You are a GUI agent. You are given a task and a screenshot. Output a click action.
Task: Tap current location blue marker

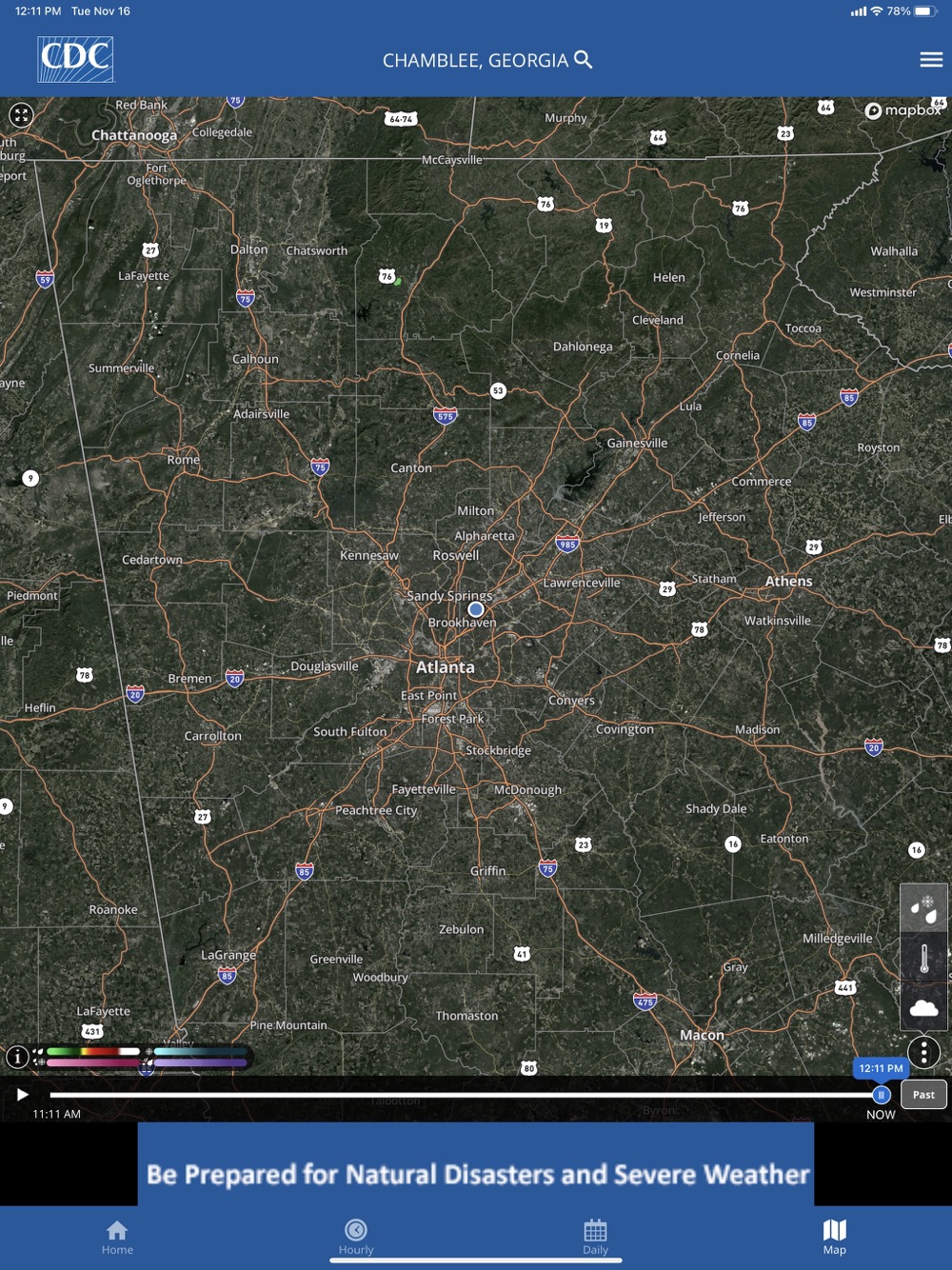point(476,609)
